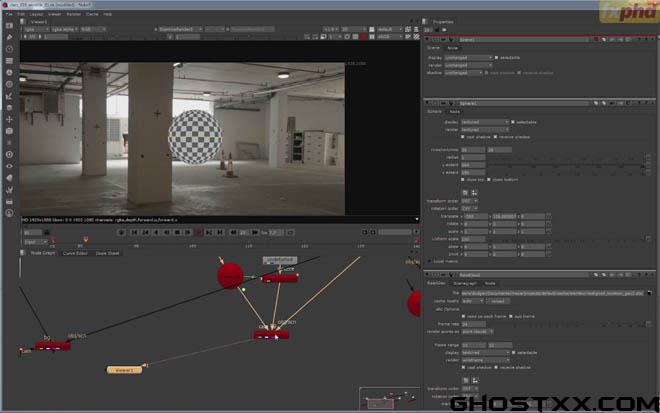Click reload button in ReadGeo panel
660x413 pixels.
498,301
